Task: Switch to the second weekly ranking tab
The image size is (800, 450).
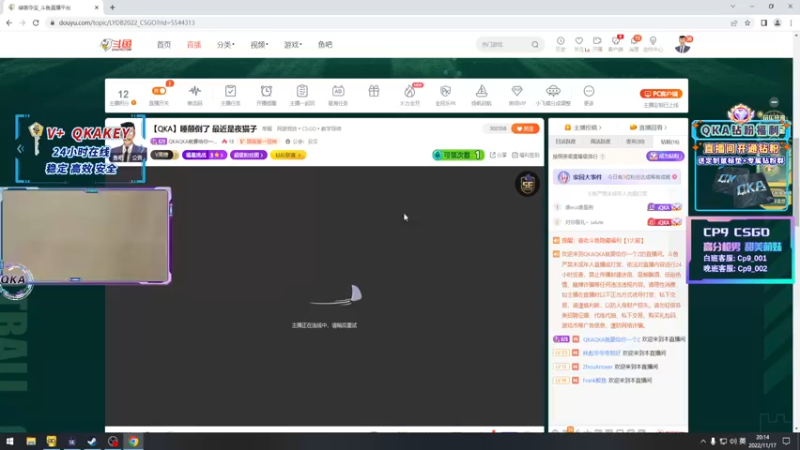Action: pyautogui.click(x=600, y=142)
